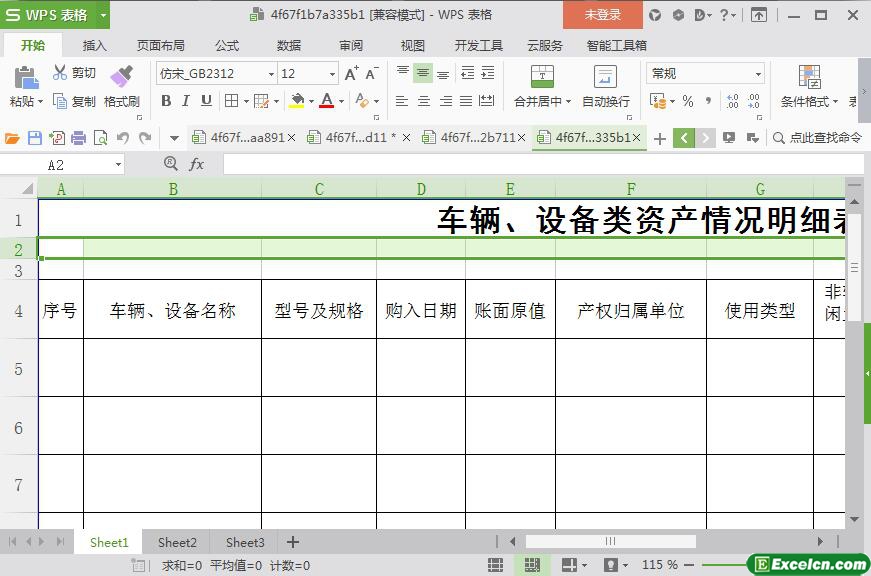Open the font size dropdown
Viewport: 871px width, 576px height.
(x=332, y=74)
